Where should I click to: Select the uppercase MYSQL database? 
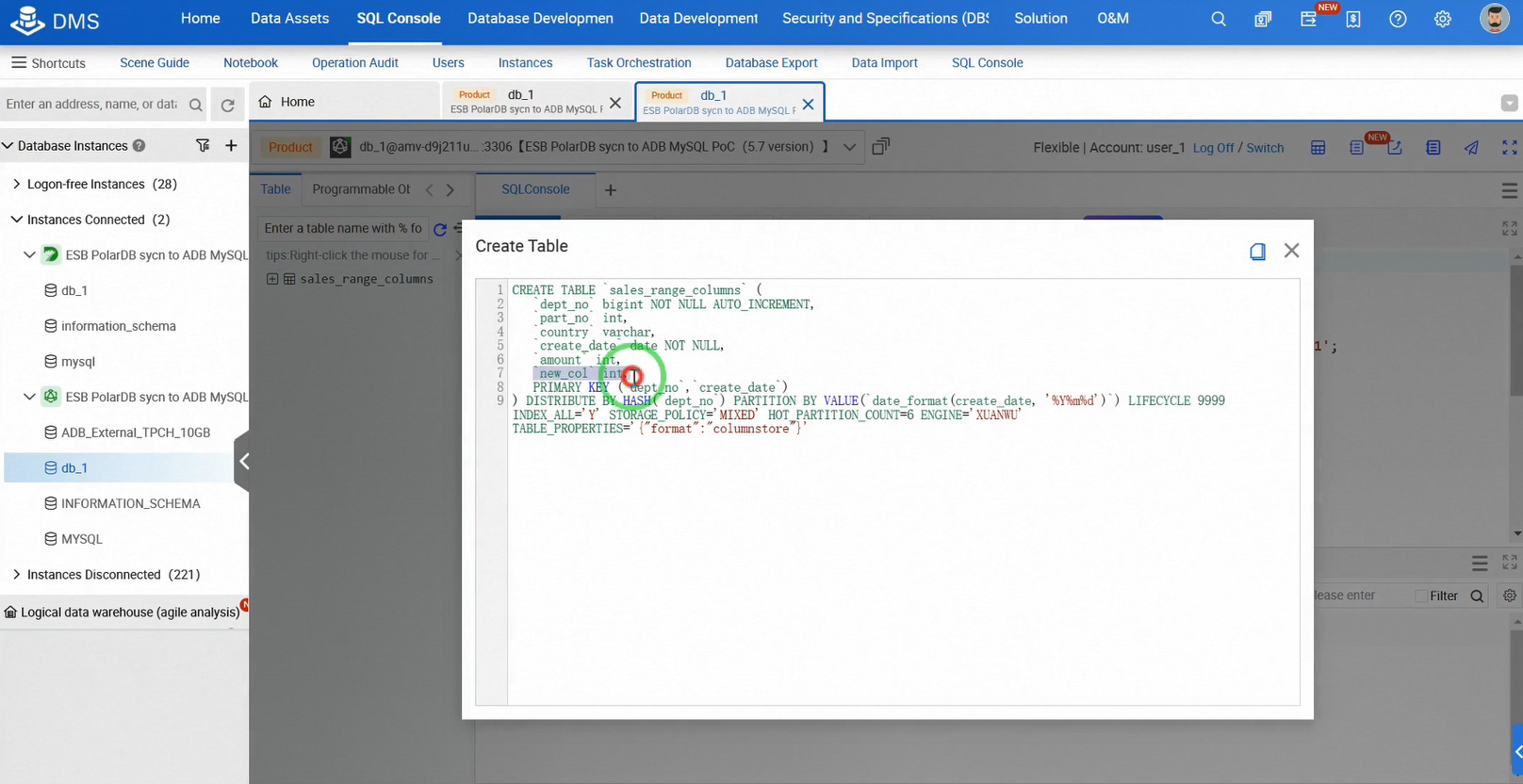pyautogui.click(x=81, y=539)
